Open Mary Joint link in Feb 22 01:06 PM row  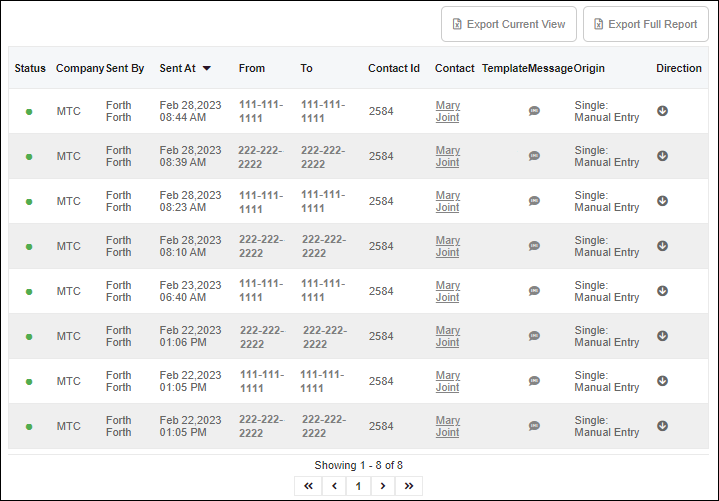pyautogui.click(x=448, y=336)
